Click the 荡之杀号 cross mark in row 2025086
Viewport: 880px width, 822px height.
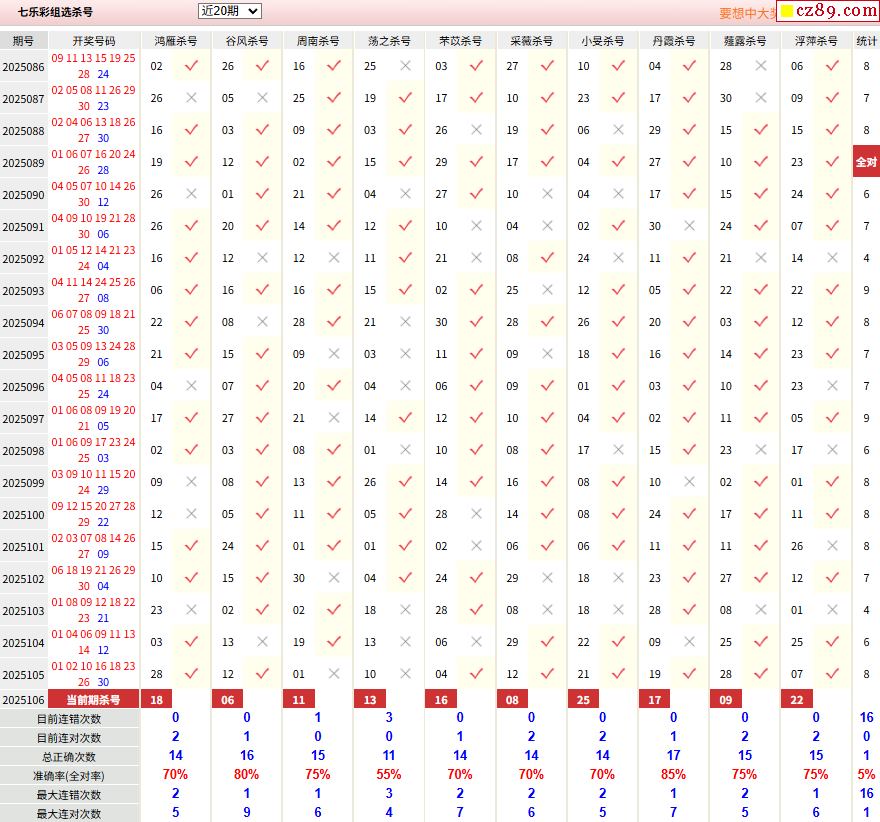pyautogui.click(x=405, y=66)
